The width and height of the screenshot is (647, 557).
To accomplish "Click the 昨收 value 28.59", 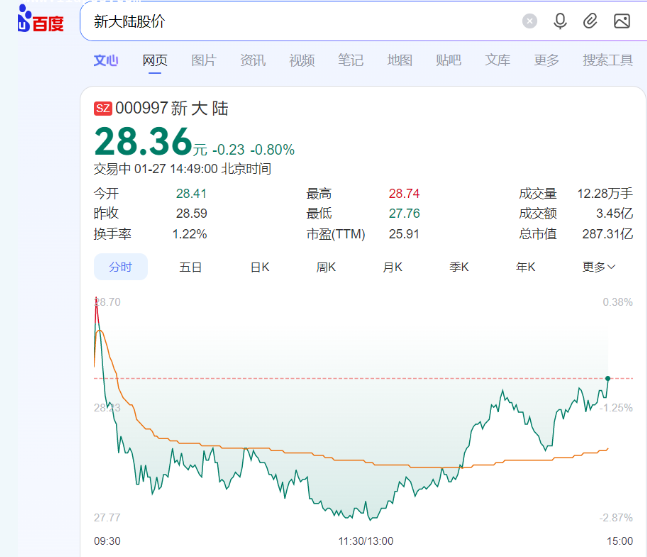I will click(x=191, y=213).
